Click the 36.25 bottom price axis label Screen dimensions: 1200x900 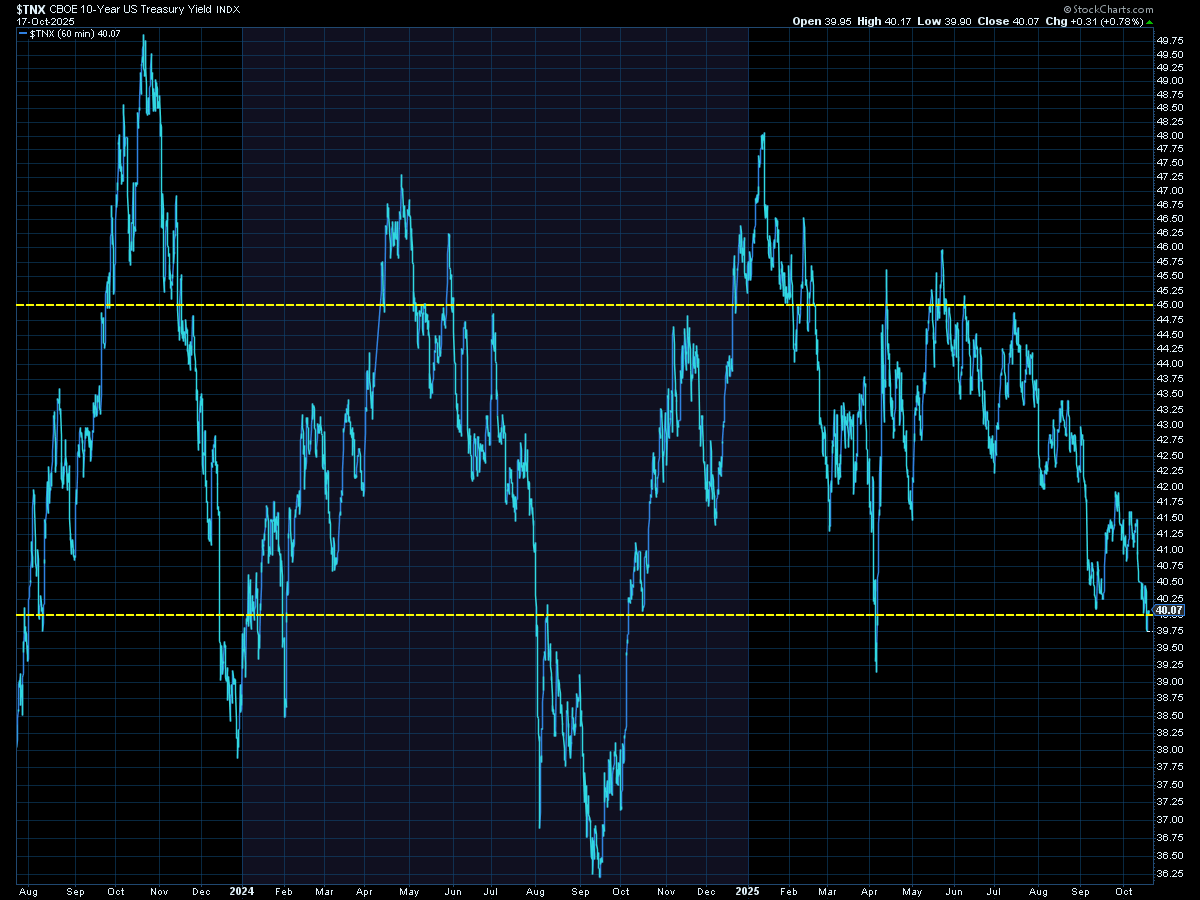pyautogui.click(x=1170, y=873)
